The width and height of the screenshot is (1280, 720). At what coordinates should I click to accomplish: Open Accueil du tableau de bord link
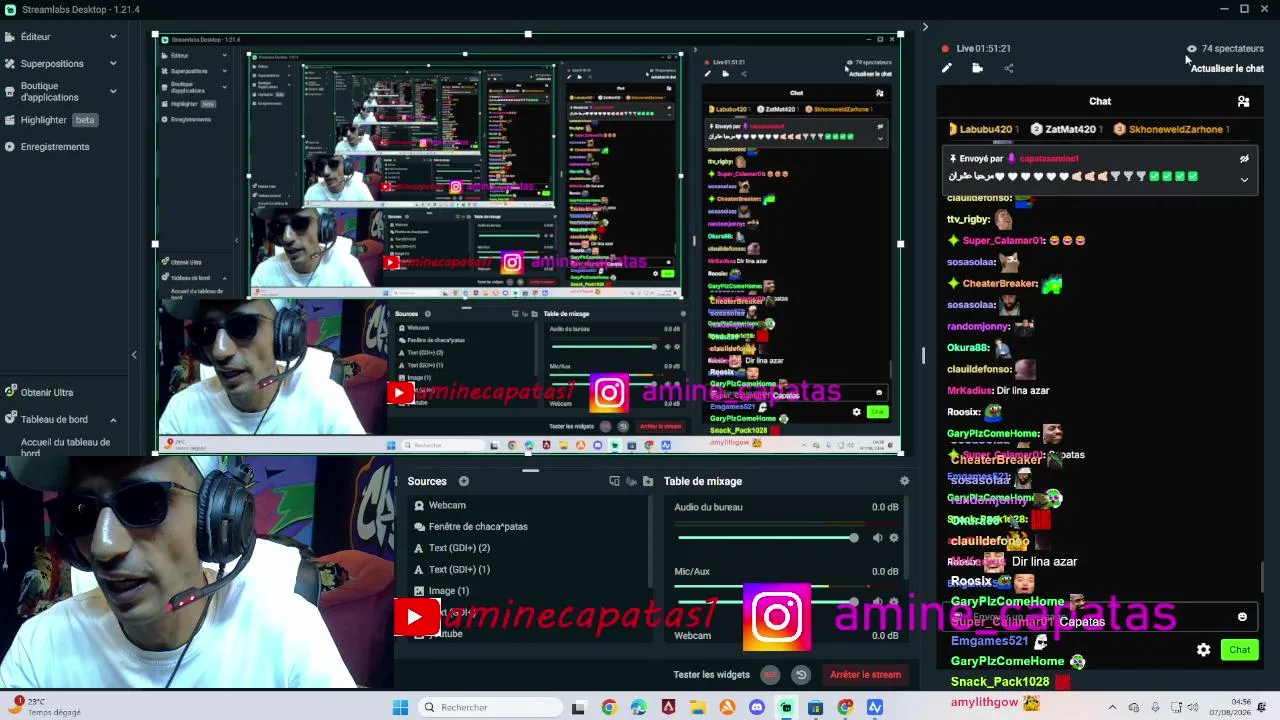pos(65,447)
